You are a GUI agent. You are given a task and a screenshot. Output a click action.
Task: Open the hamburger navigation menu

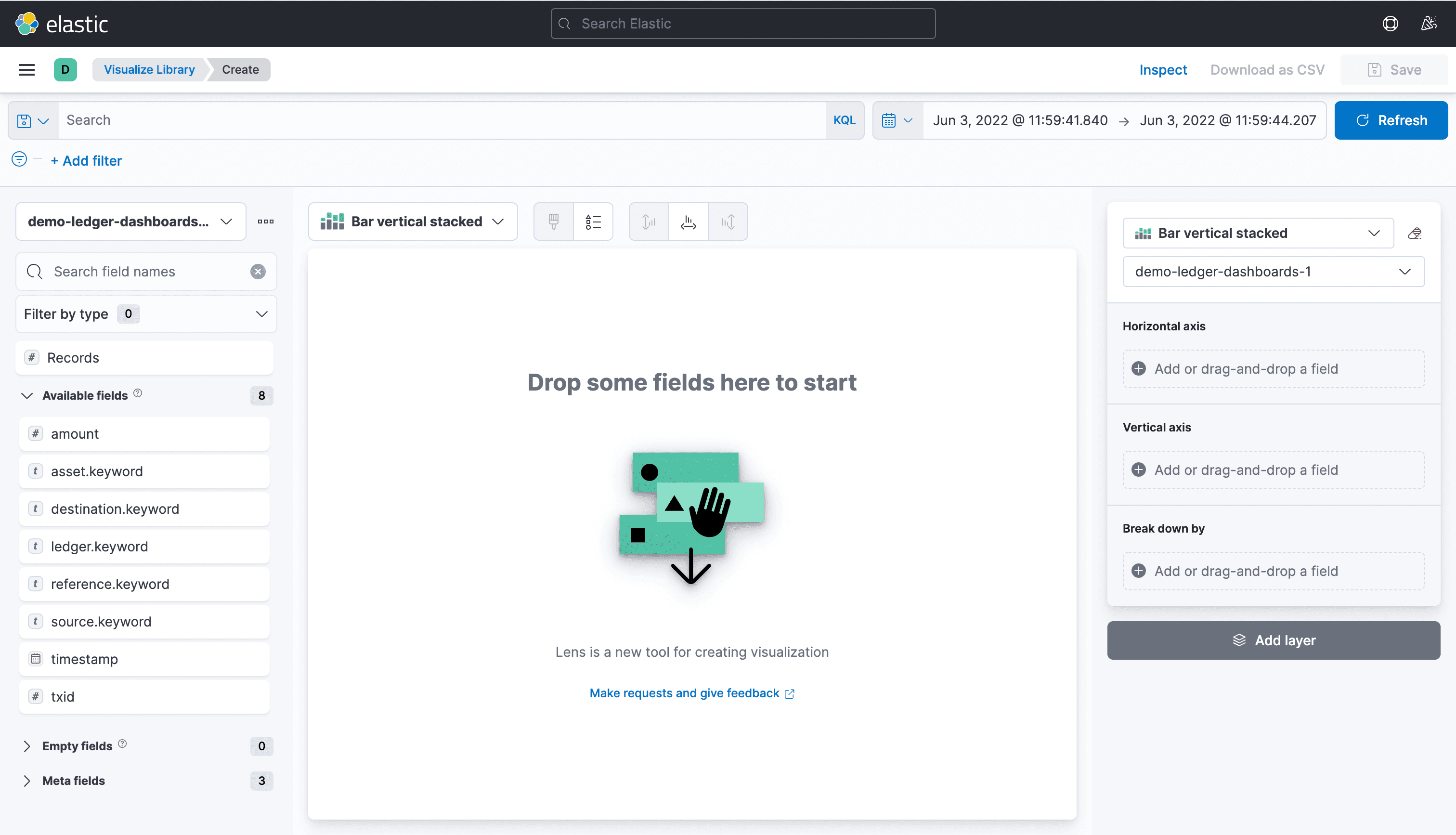27,69
